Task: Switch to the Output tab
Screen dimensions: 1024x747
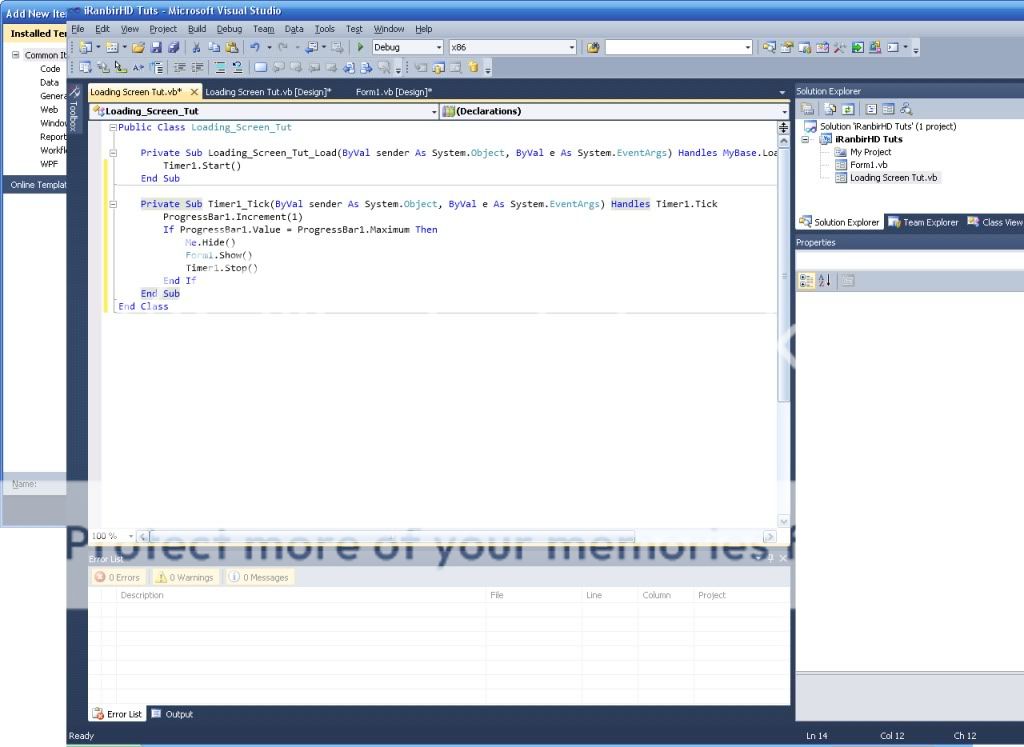Action: click(x=172, y=714)
